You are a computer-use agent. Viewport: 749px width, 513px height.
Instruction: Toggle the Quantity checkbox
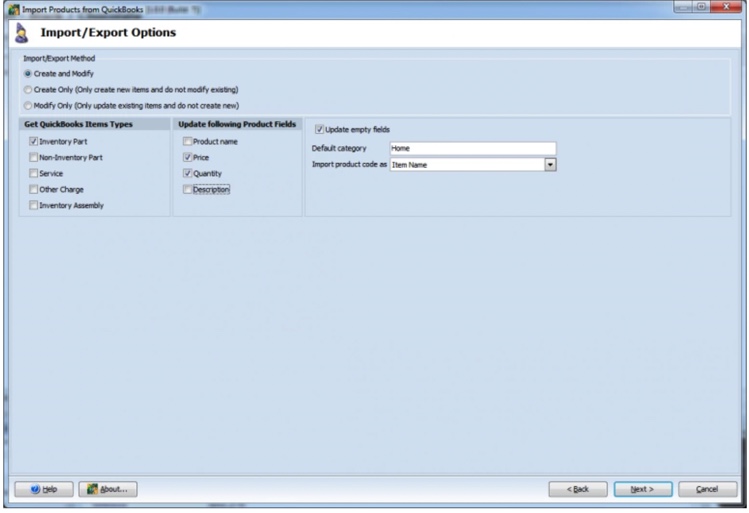187,173
